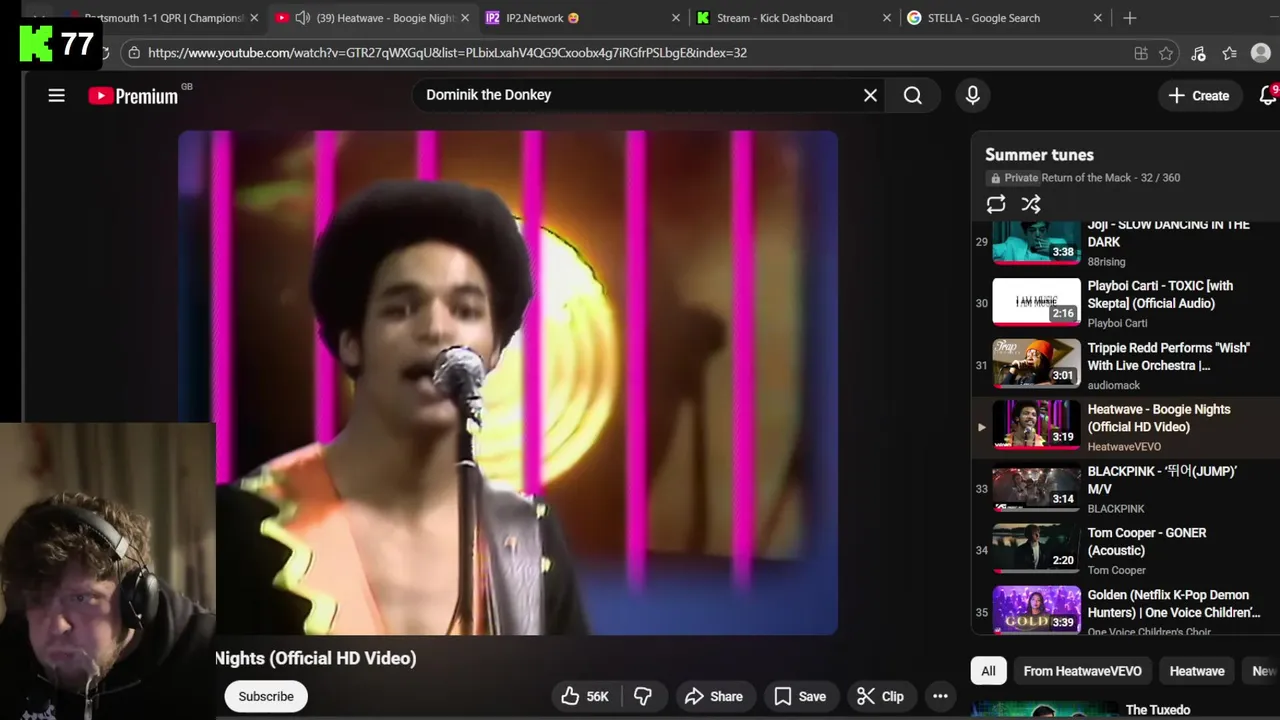The height and width of the screenshot is (720, 1280).
Task: Mute the Heatwave tab audio icon
Action: pos(303,18)
